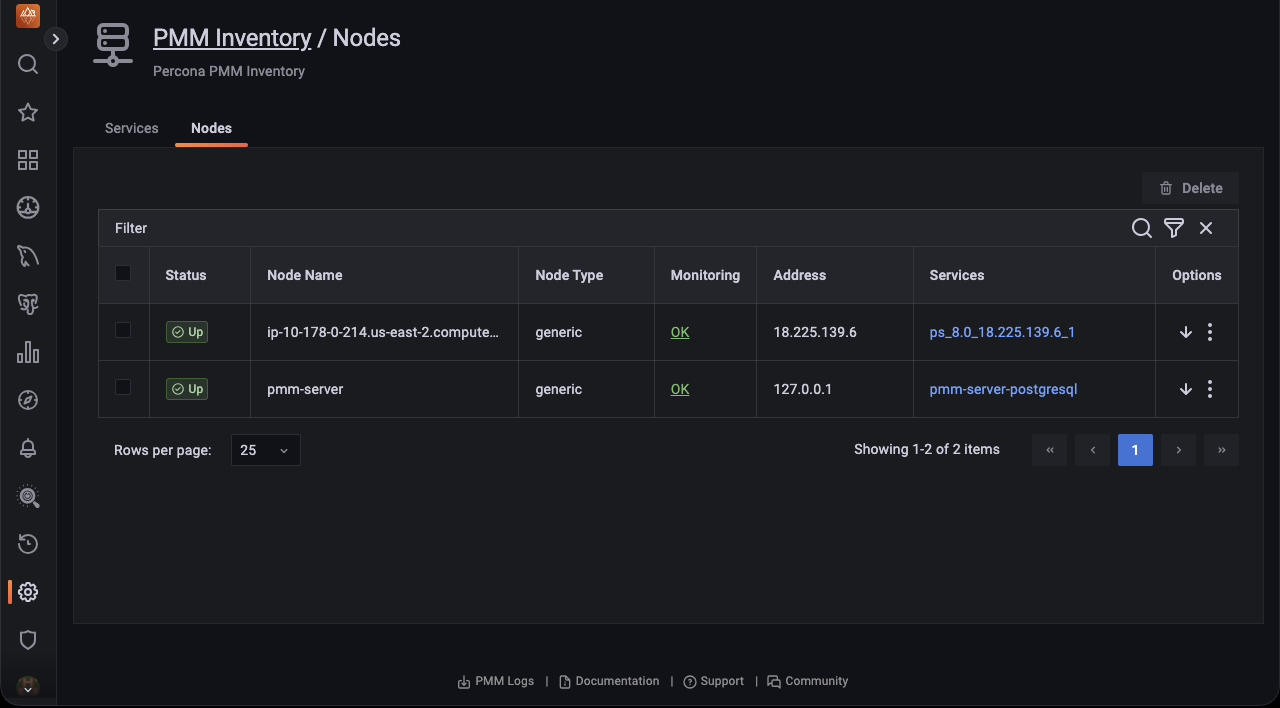Screen dimensions: 1280x708
Task: Open Configuration gear icon in sidebar
Action: click(x=28, y=592)
